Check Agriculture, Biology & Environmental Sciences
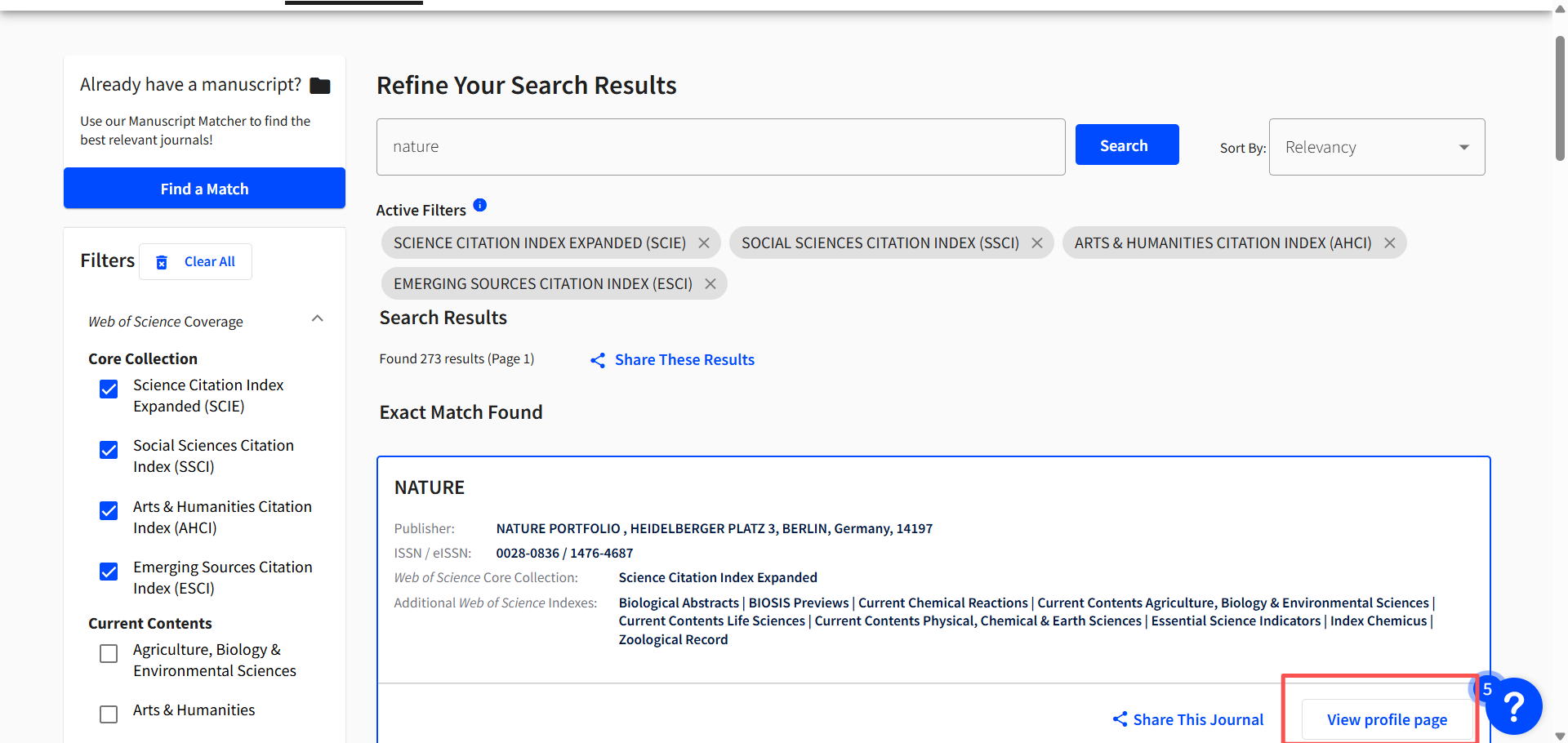 coord(109,654)
